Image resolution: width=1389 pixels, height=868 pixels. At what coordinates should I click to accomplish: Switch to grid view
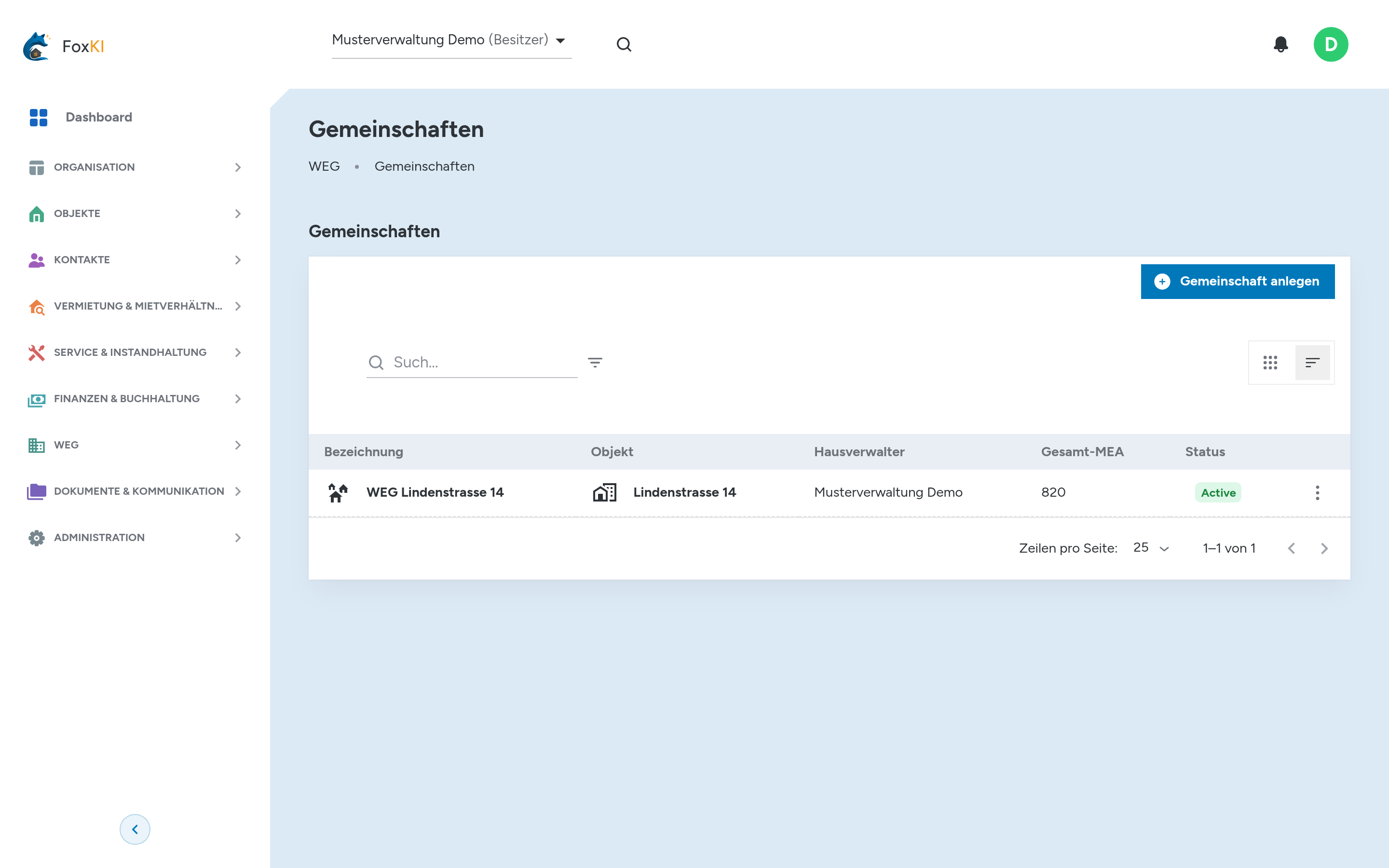[1270, 362]
